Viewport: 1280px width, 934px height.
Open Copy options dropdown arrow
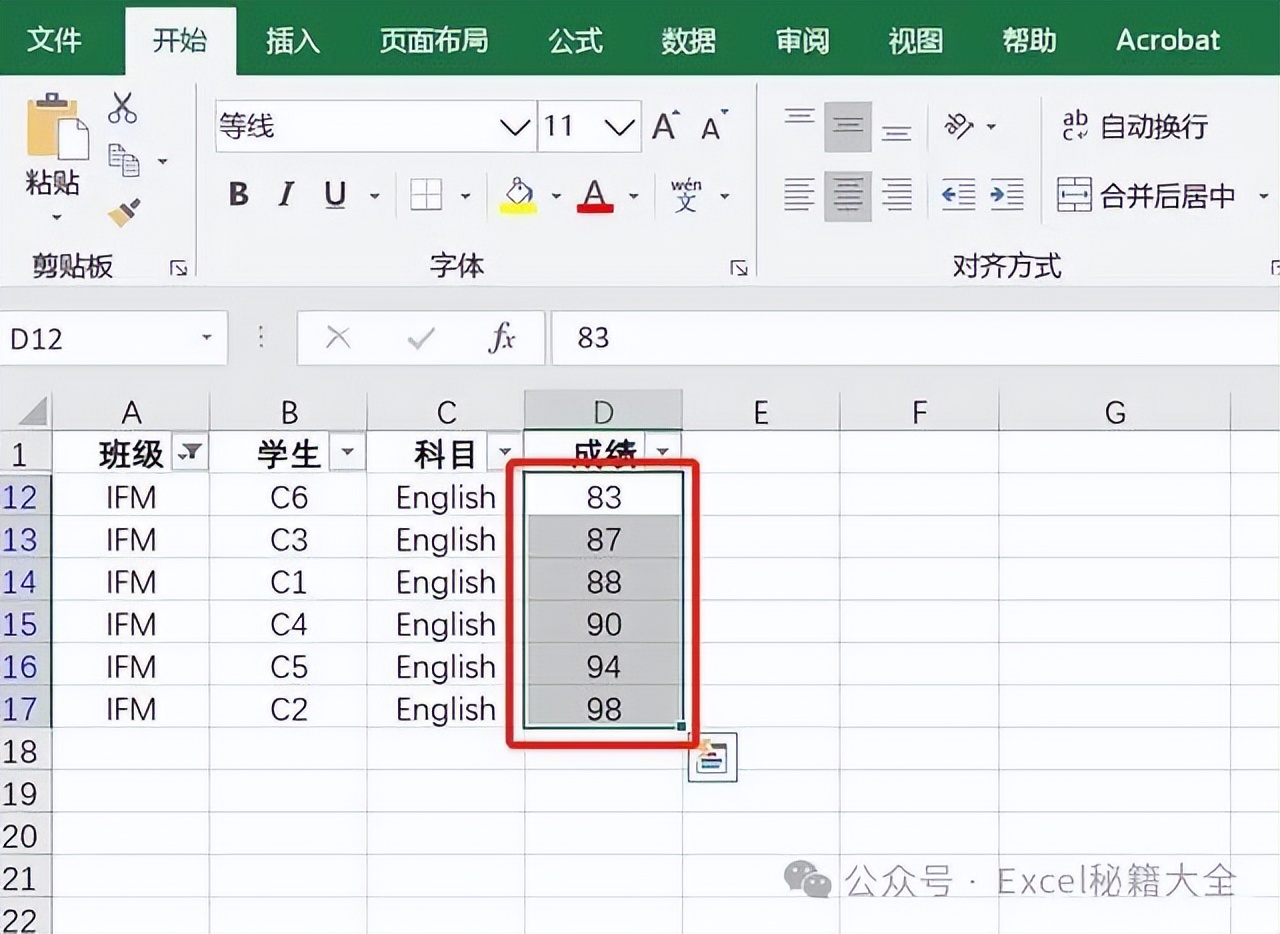click(x=162, y=161)
